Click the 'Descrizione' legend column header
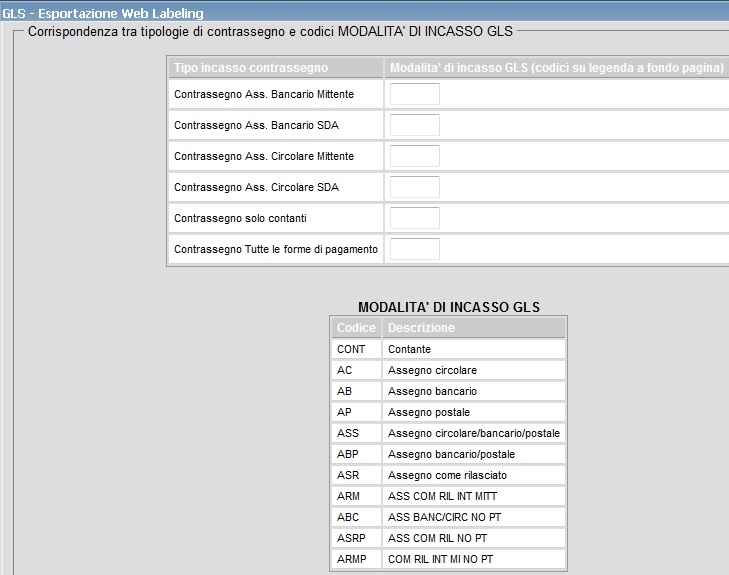The width and height of the screenshot is (729, 575). point(474,328)
